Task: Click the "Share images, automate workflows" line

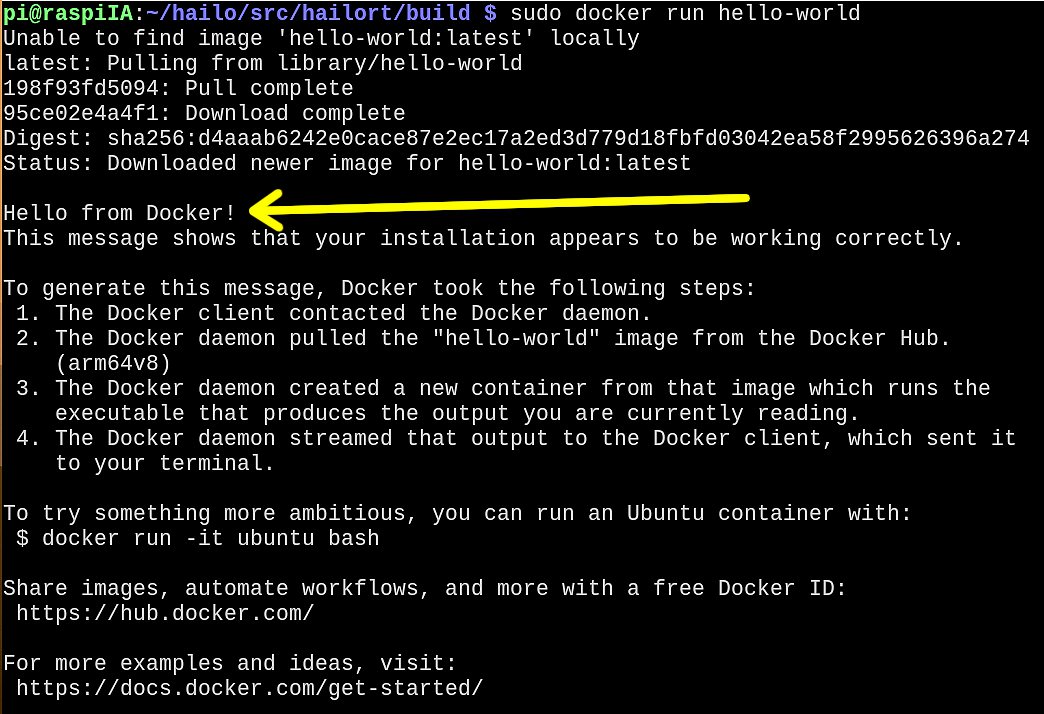Action: 424,588
